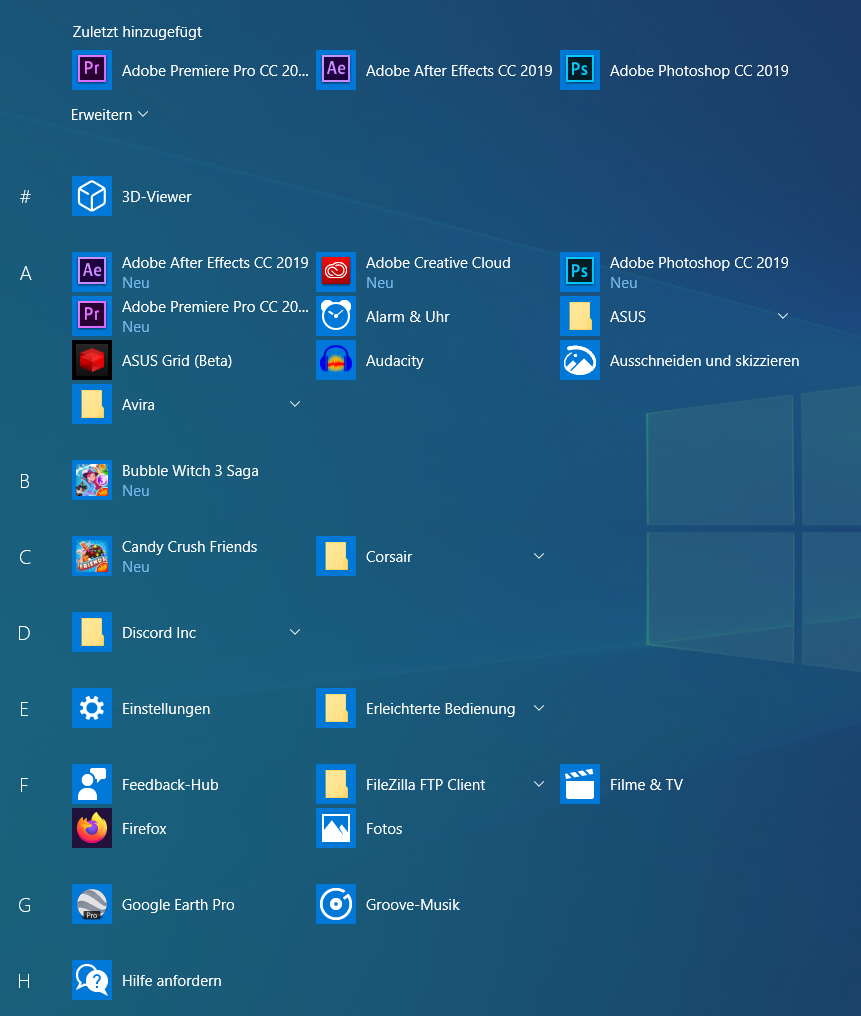Viewport: 861px width, 1016px height.
Task: Open the Einstellungen gear icon
Action: coord(91,708)
